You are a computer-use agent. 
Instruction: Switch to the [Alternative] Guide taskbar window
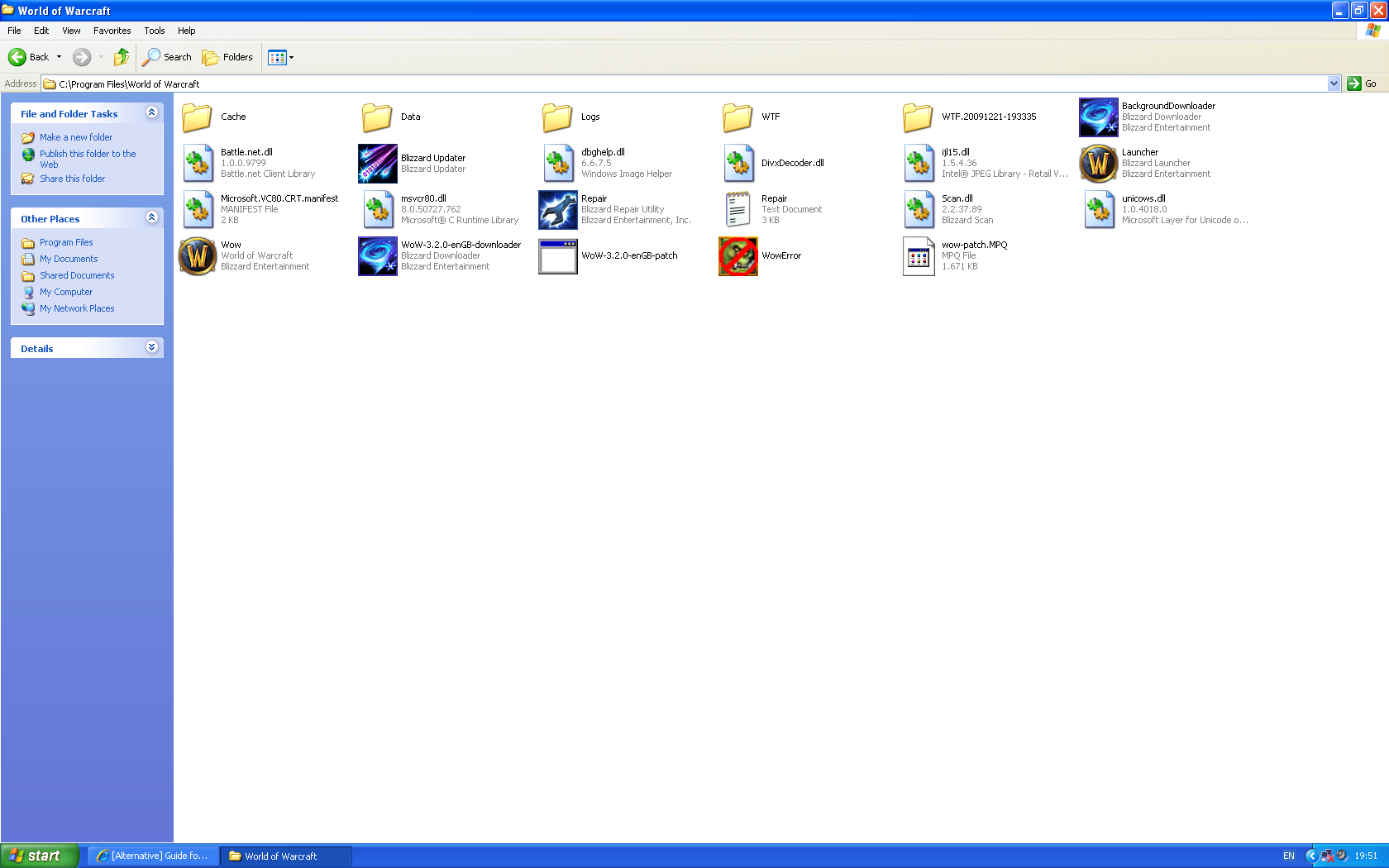tap(153, 856)
